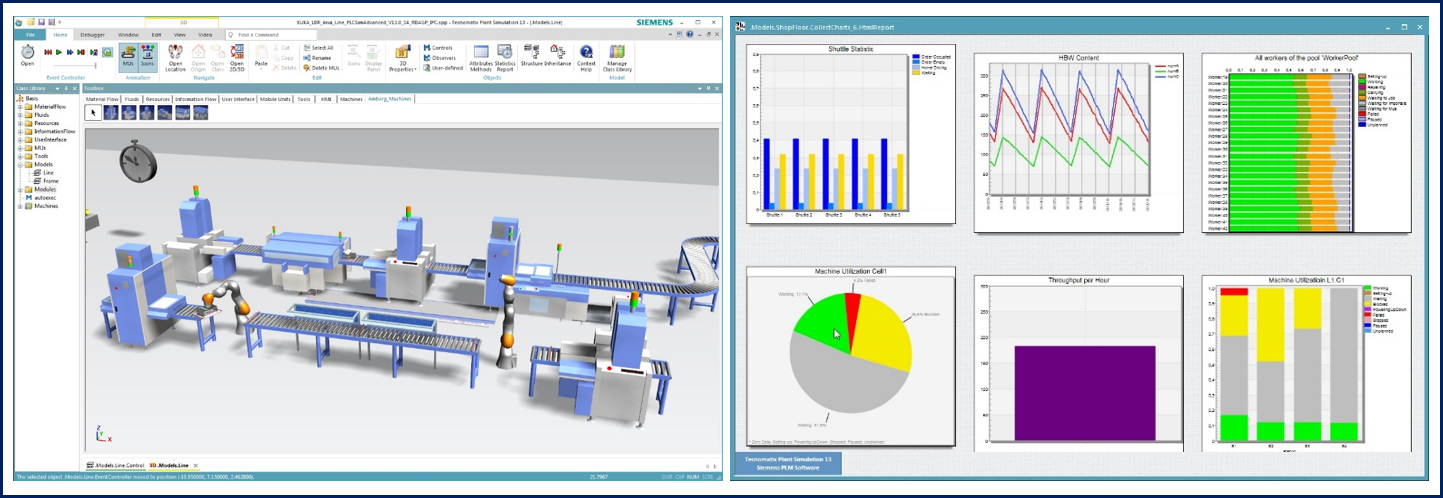1443x498 pixels.
Task: Click the Open 2D/3D icon
Action: pyautogui.click(x=237, y=55)
